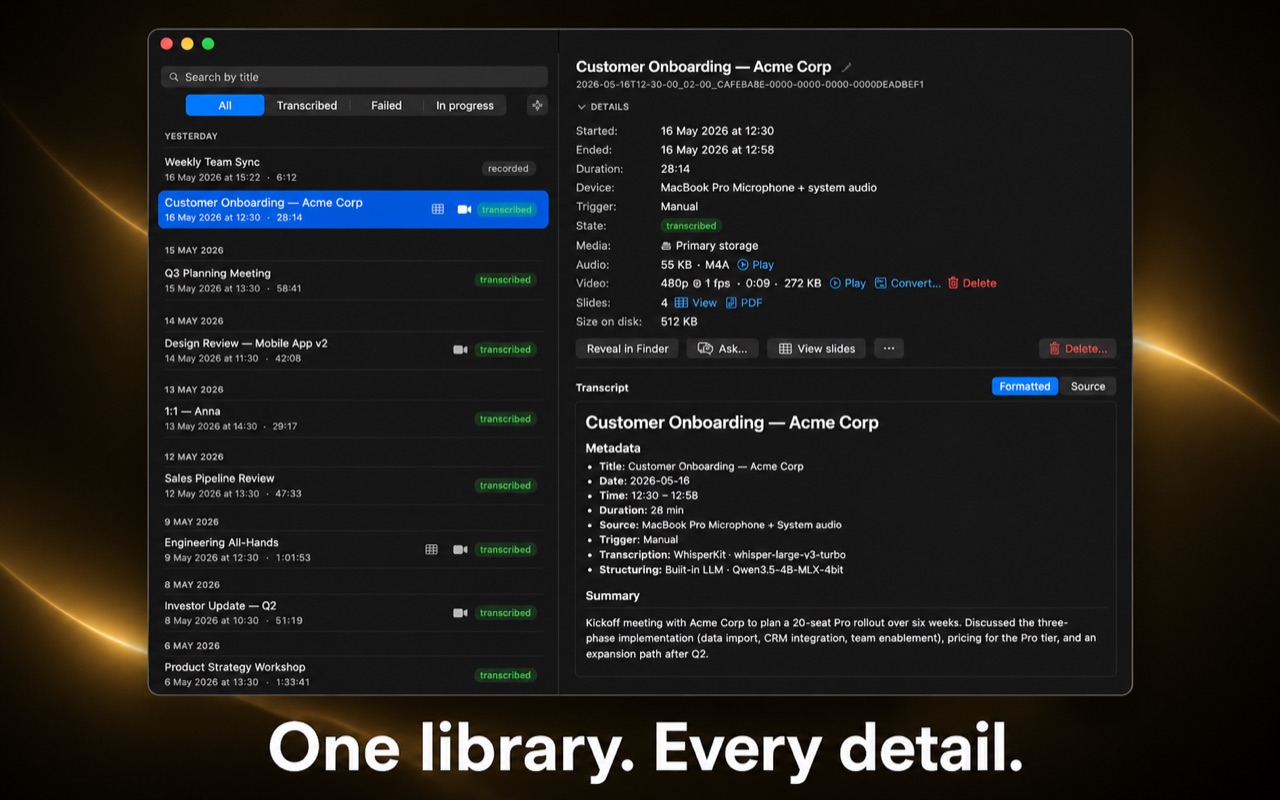This screenshot has width=1280, height=800.
Task: Select the Weekly Team Sync recording
Action: point(354,169)
